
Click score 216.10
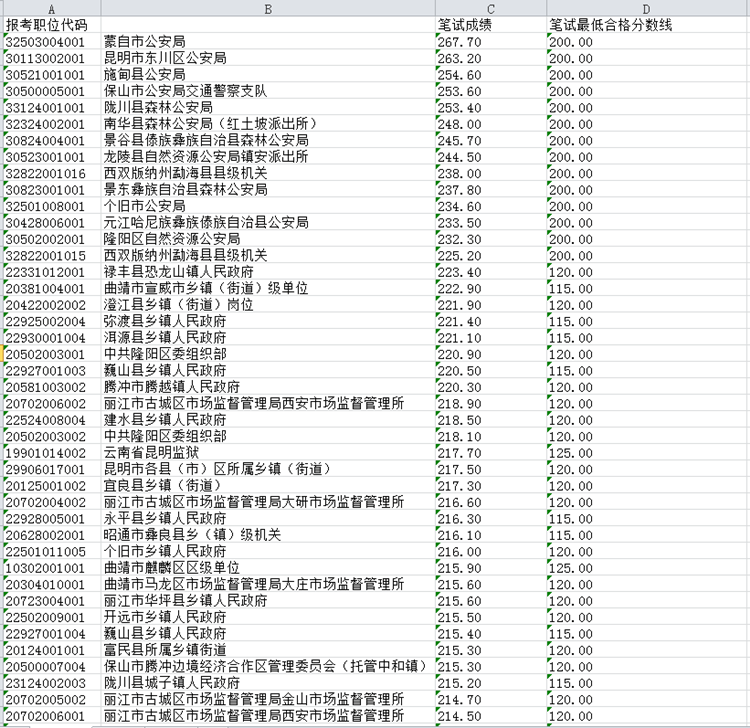click(x=491, y=535)
